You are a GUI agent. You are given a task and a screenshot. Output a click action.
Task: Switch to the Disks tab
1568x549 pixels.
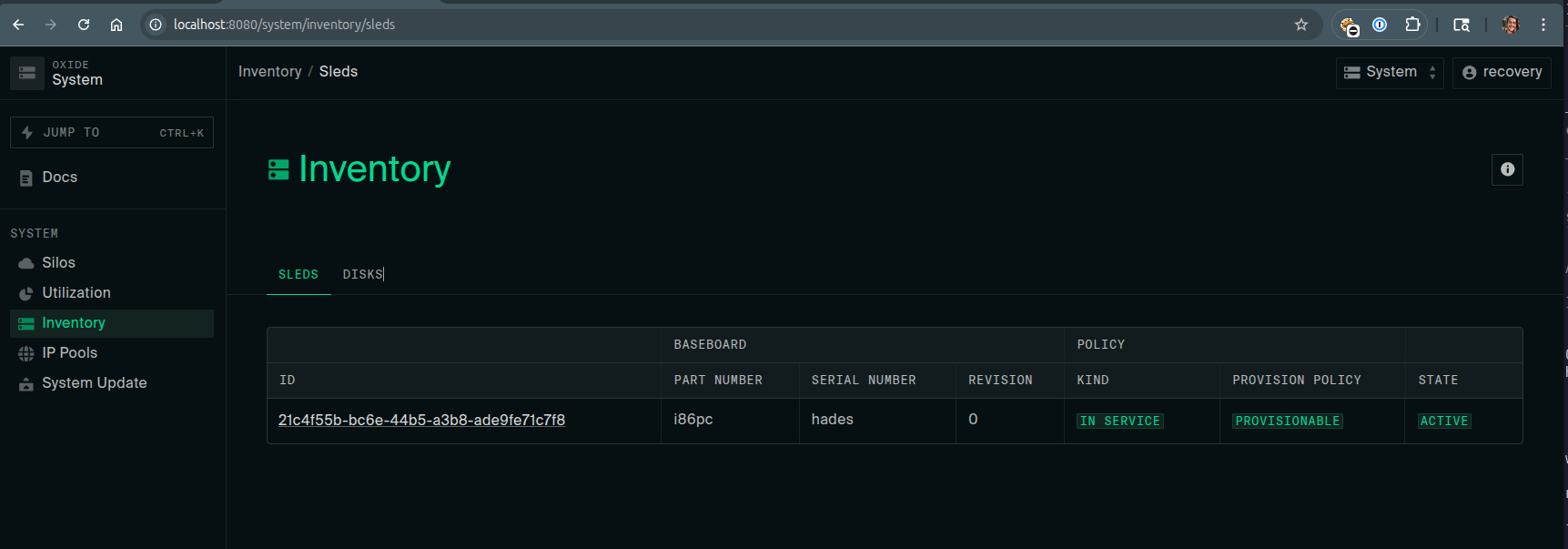pos(362,274)
